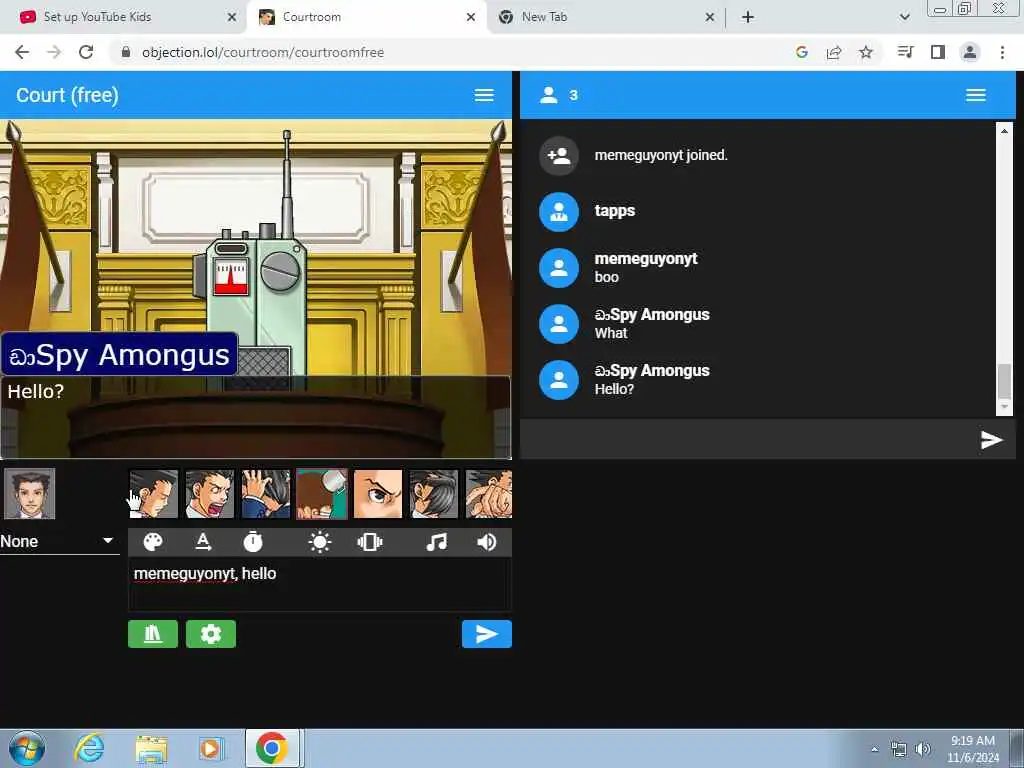Open the green gear settings button
Image resolution: width=1024 pixels, height=768 pixels.
tap(211, 634)
